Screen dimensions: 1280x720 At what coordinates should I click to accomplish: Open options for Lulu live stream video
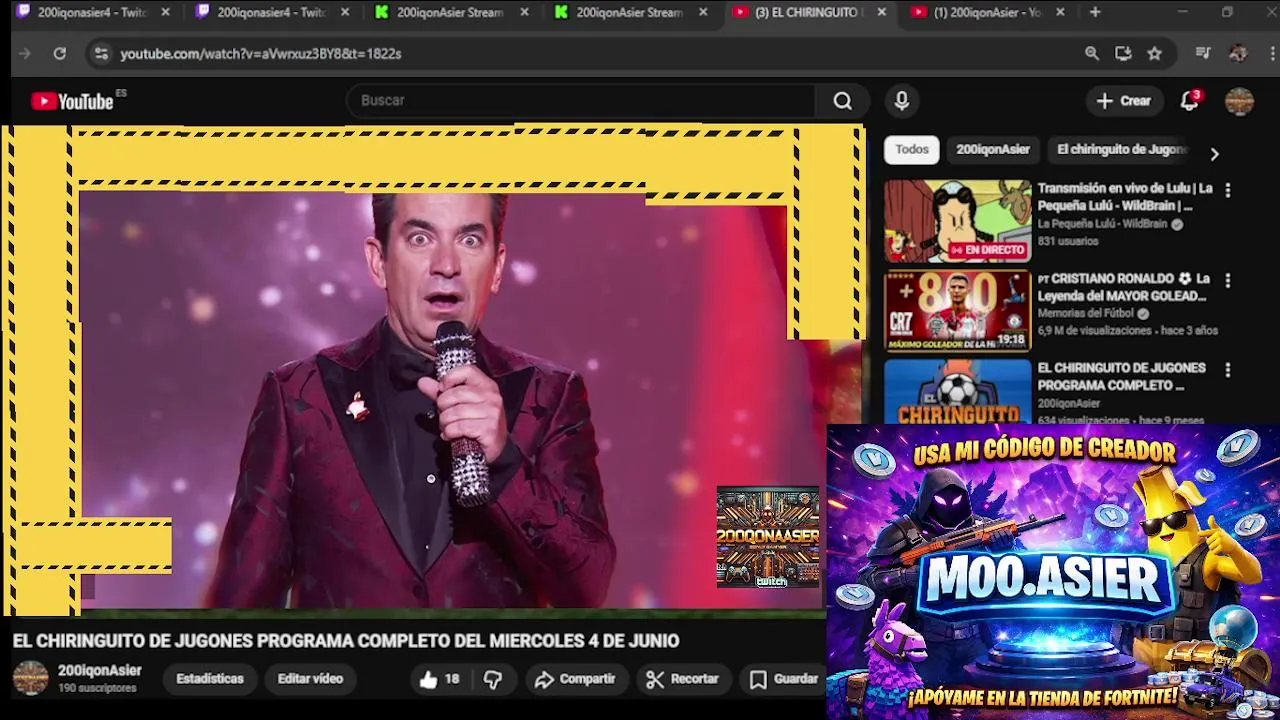tap(1228, 190)
